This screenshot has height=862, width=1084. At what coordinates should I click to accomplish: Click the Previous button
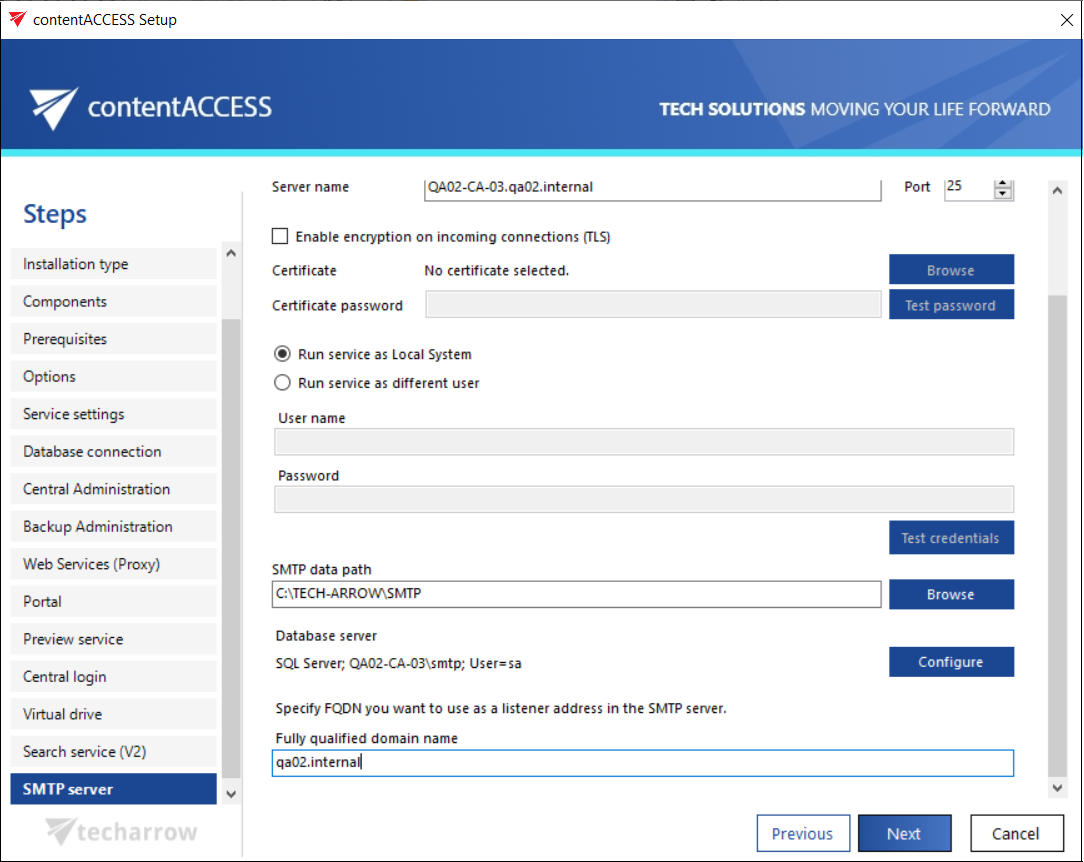point(802,833)
